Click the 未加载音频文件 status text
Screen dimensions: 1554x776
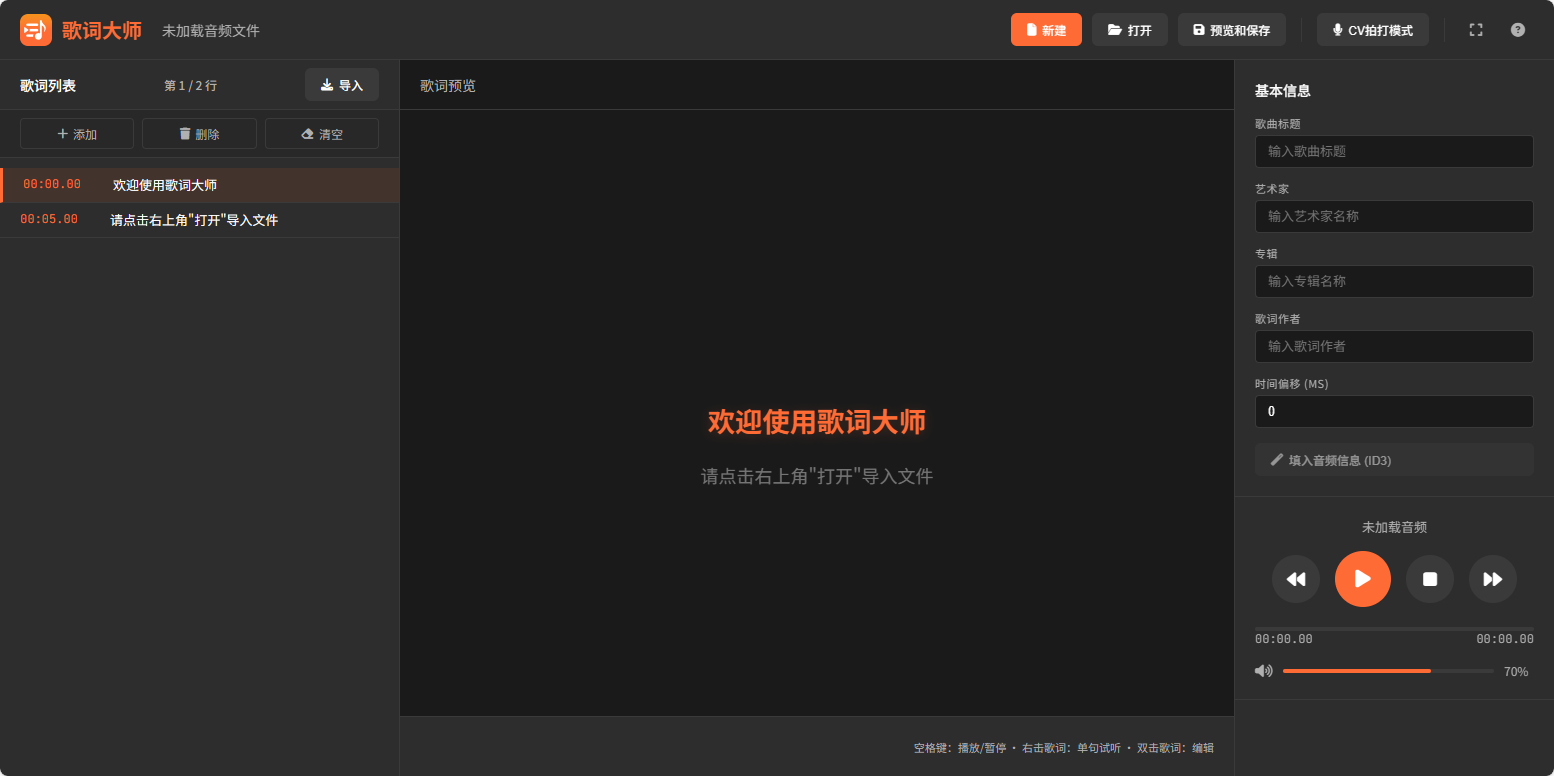click(211, 31)
